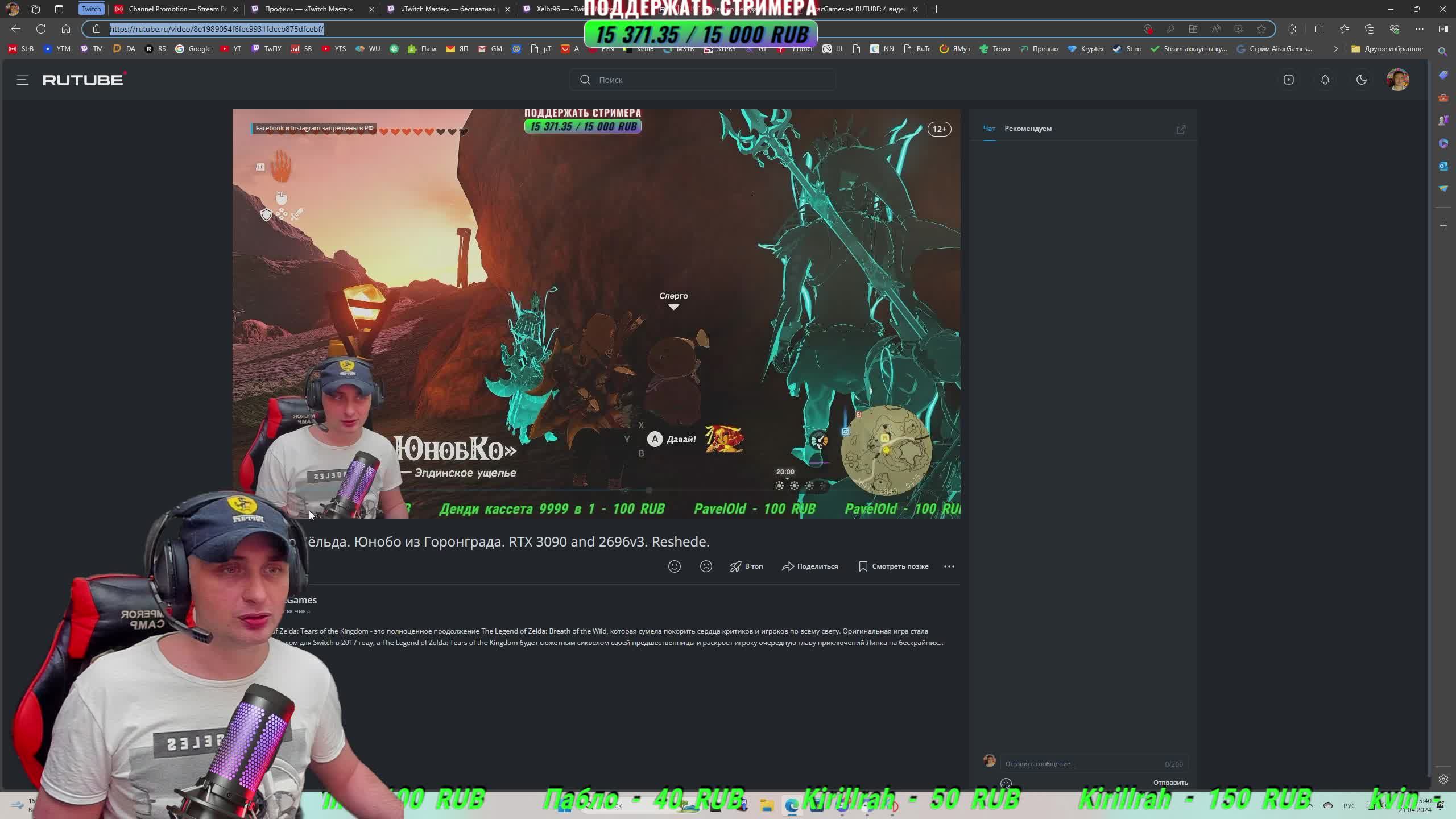Refresh the page in the browser toolbar
1456x819 pixels.
coord(41,29)
